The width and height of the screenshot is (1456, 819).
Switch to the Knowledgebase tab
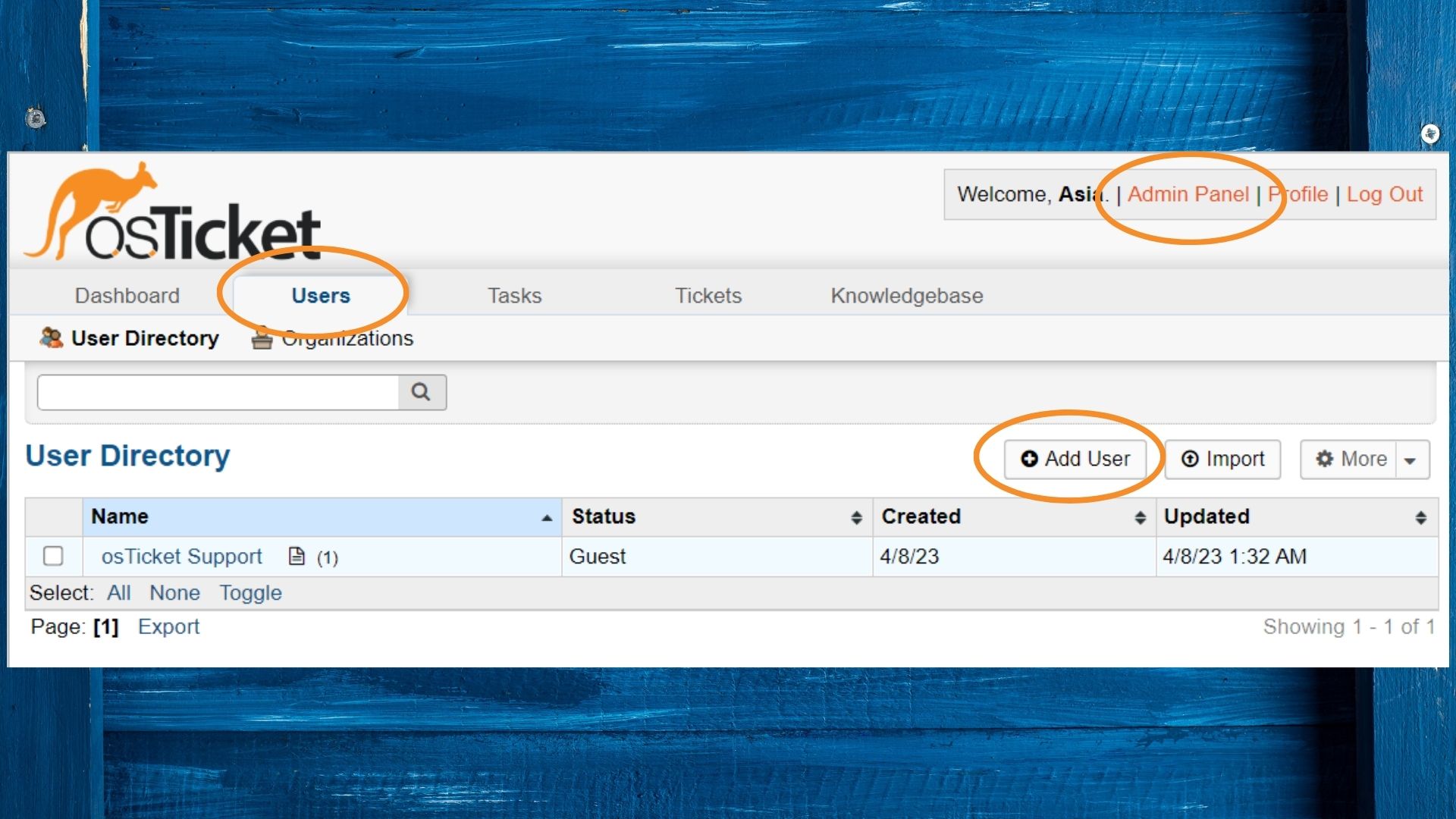906,296
